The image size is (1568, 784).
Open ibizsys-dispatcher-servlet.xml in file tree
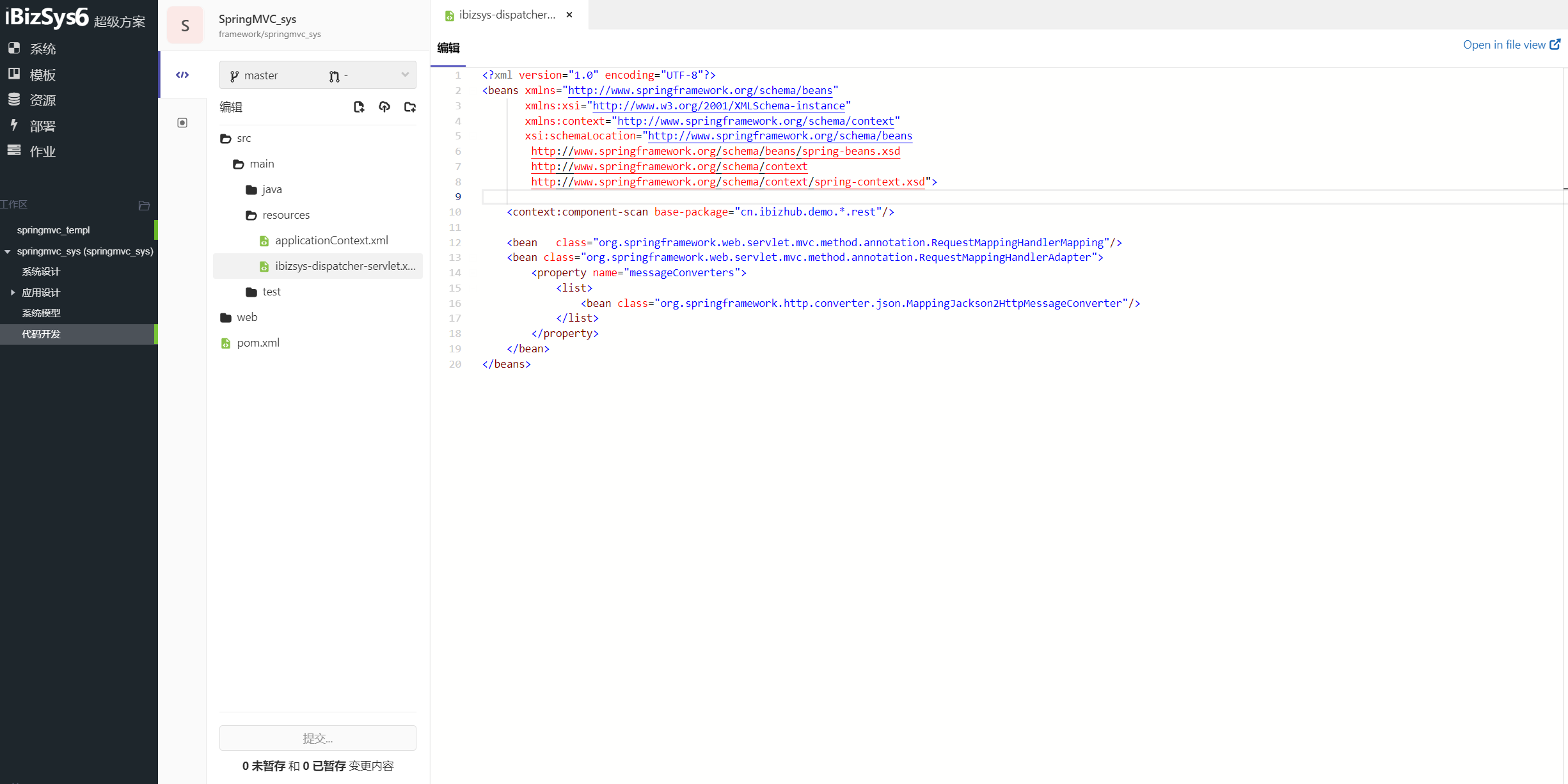click(x=318, y=266)
